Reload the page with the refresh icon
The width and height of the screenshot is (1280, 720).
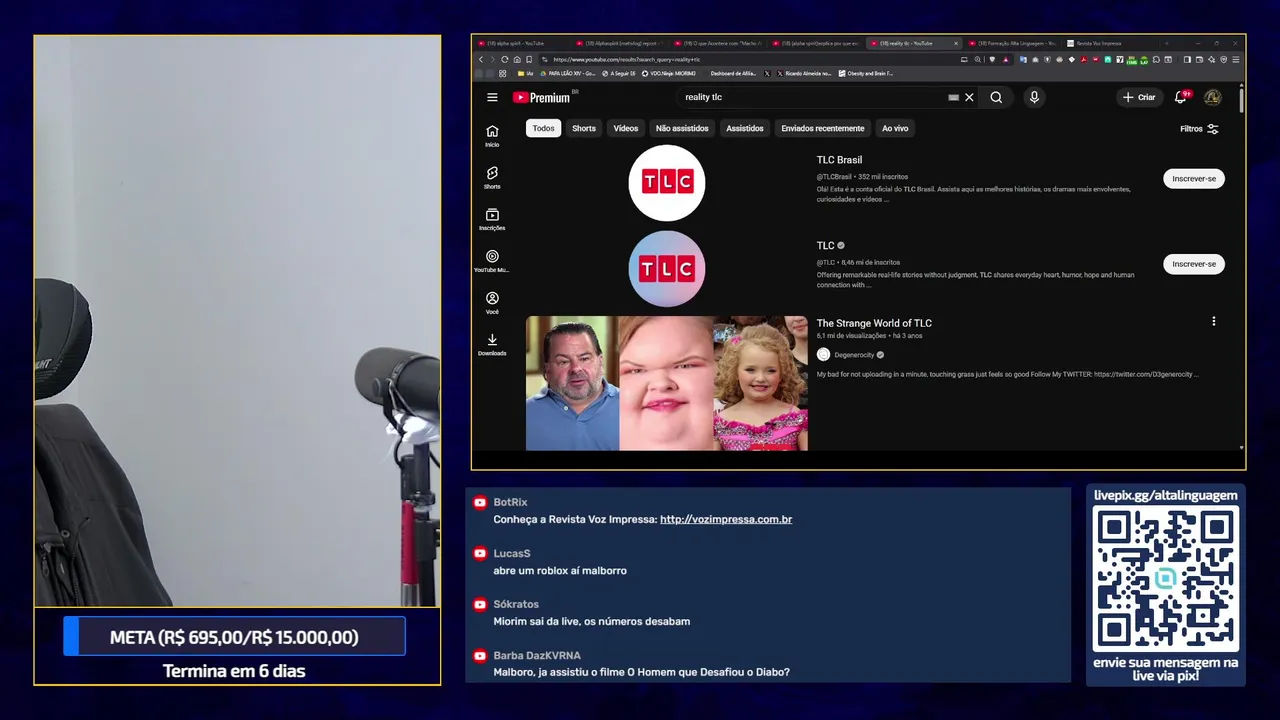[504, 59]
